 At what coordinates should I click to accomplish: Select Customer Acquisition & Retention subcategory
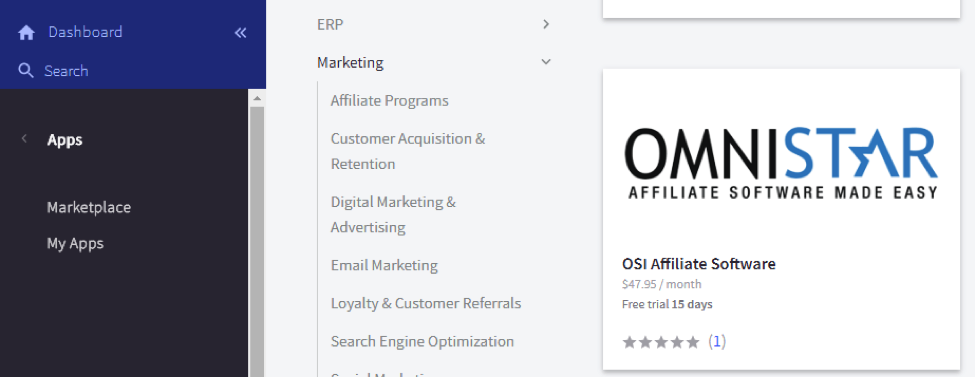[x=408, y=151]
